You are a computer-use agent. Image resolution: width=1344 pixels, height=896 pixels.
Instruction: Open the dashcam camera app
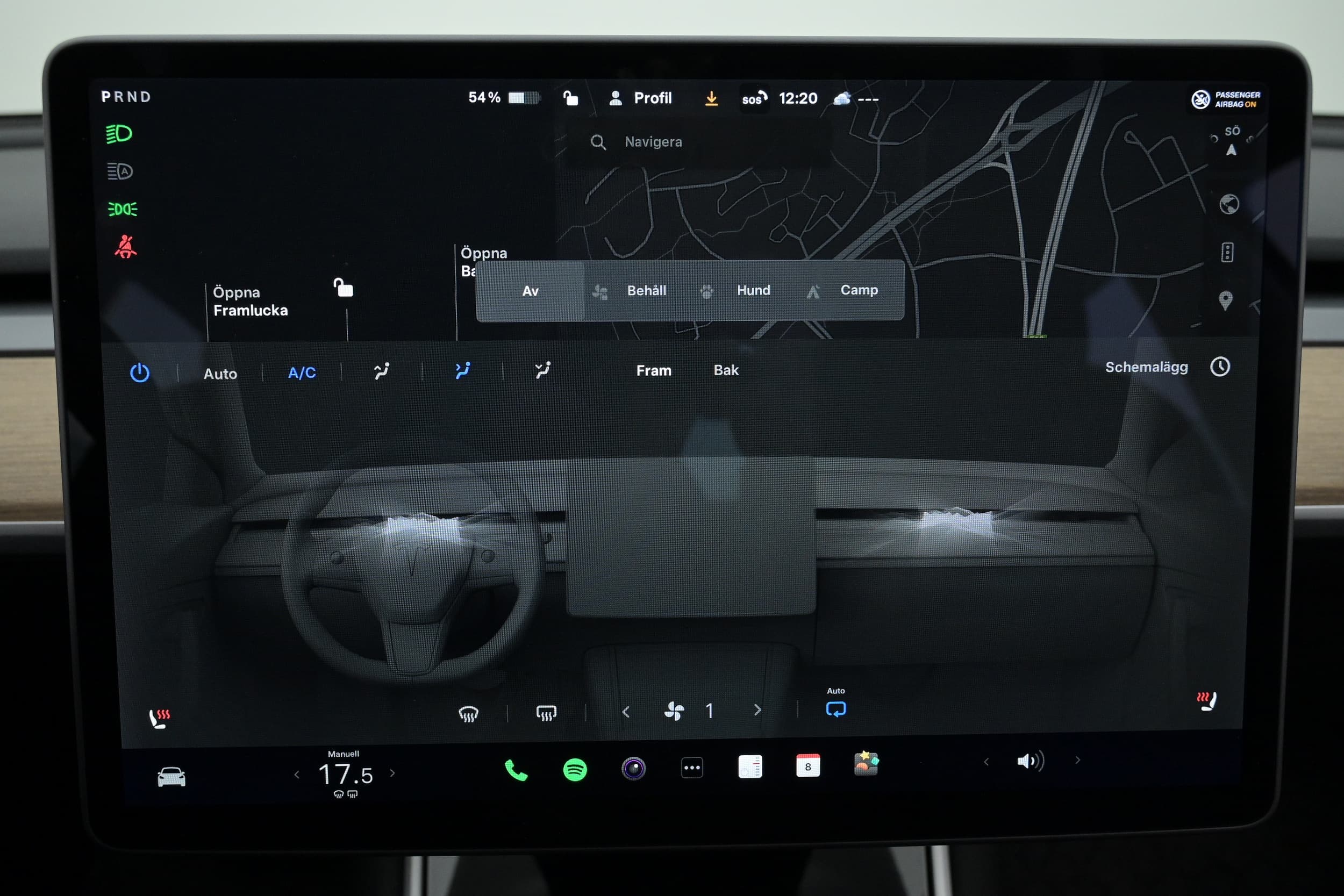pyautogui.click(x=633, y=769)
